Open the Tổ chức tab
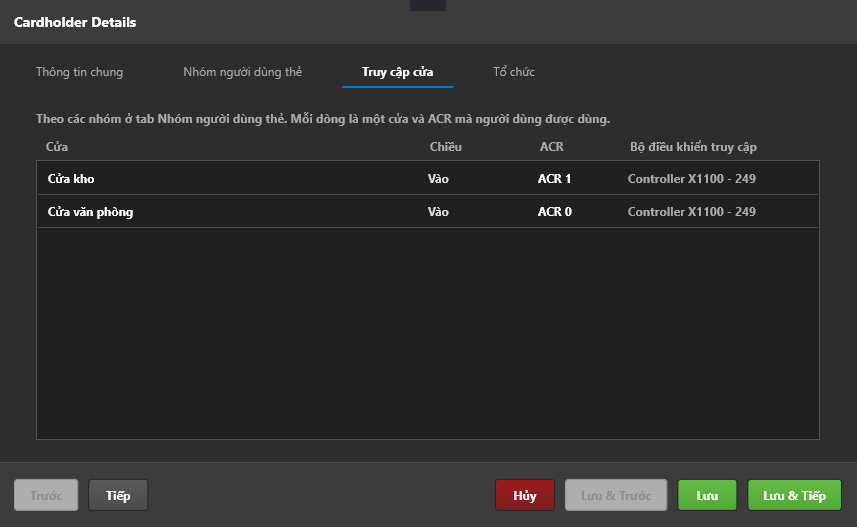Screen dimensions: 857x527 pyautogui.click(x=514, y=72)
